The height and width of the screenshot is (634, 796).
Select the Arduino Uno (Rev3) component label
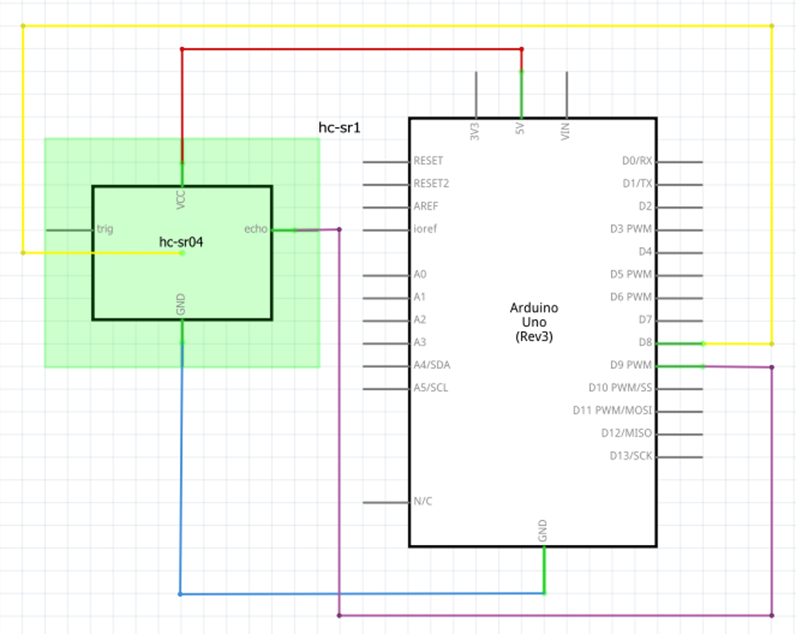pyautogui.click(x=534, y=322)
